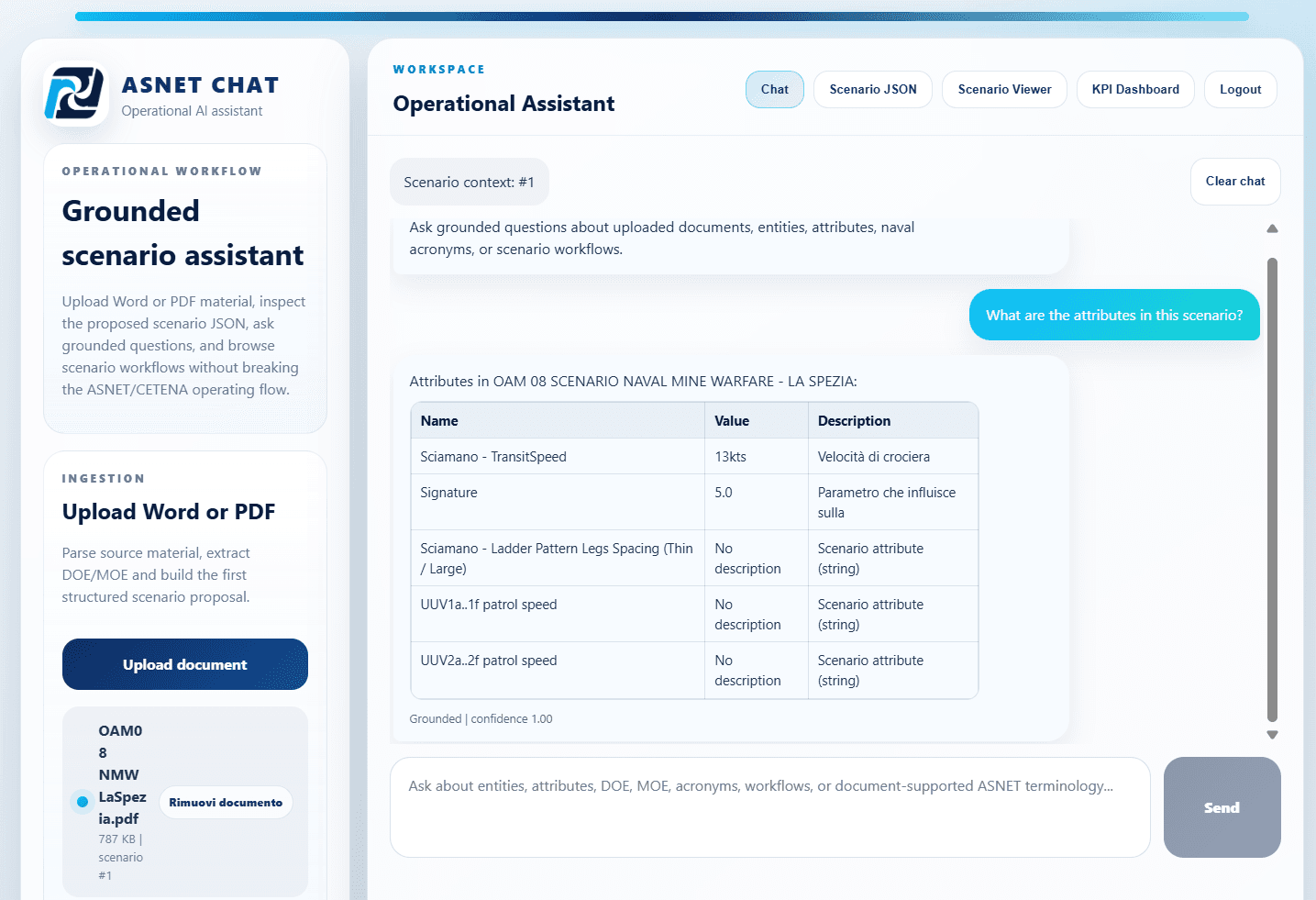The width and height of the screenshot is (1316, 900).
Task: Select the Parametro che influisce sulla cell
Action: [893, 502]
